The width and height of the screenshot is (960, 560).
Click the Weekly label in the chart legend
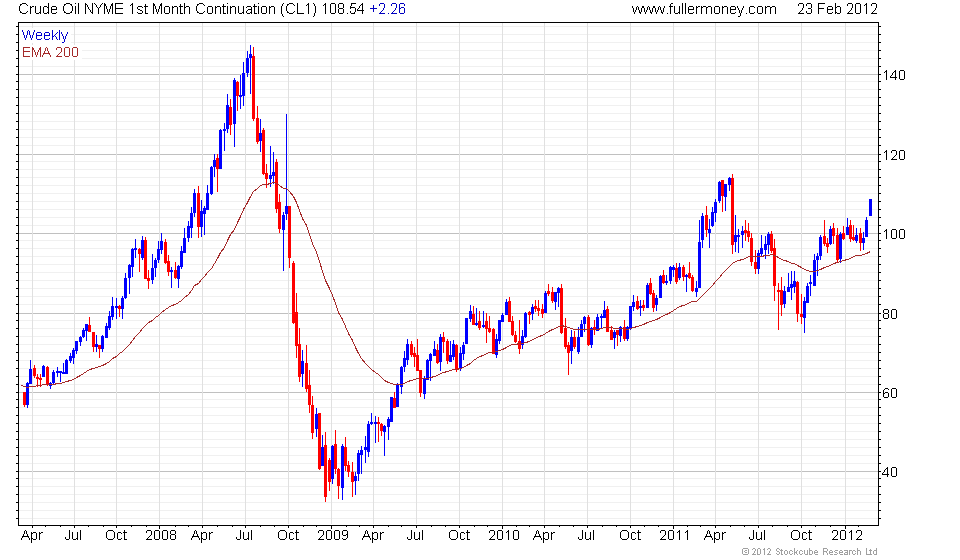(45, 35)
